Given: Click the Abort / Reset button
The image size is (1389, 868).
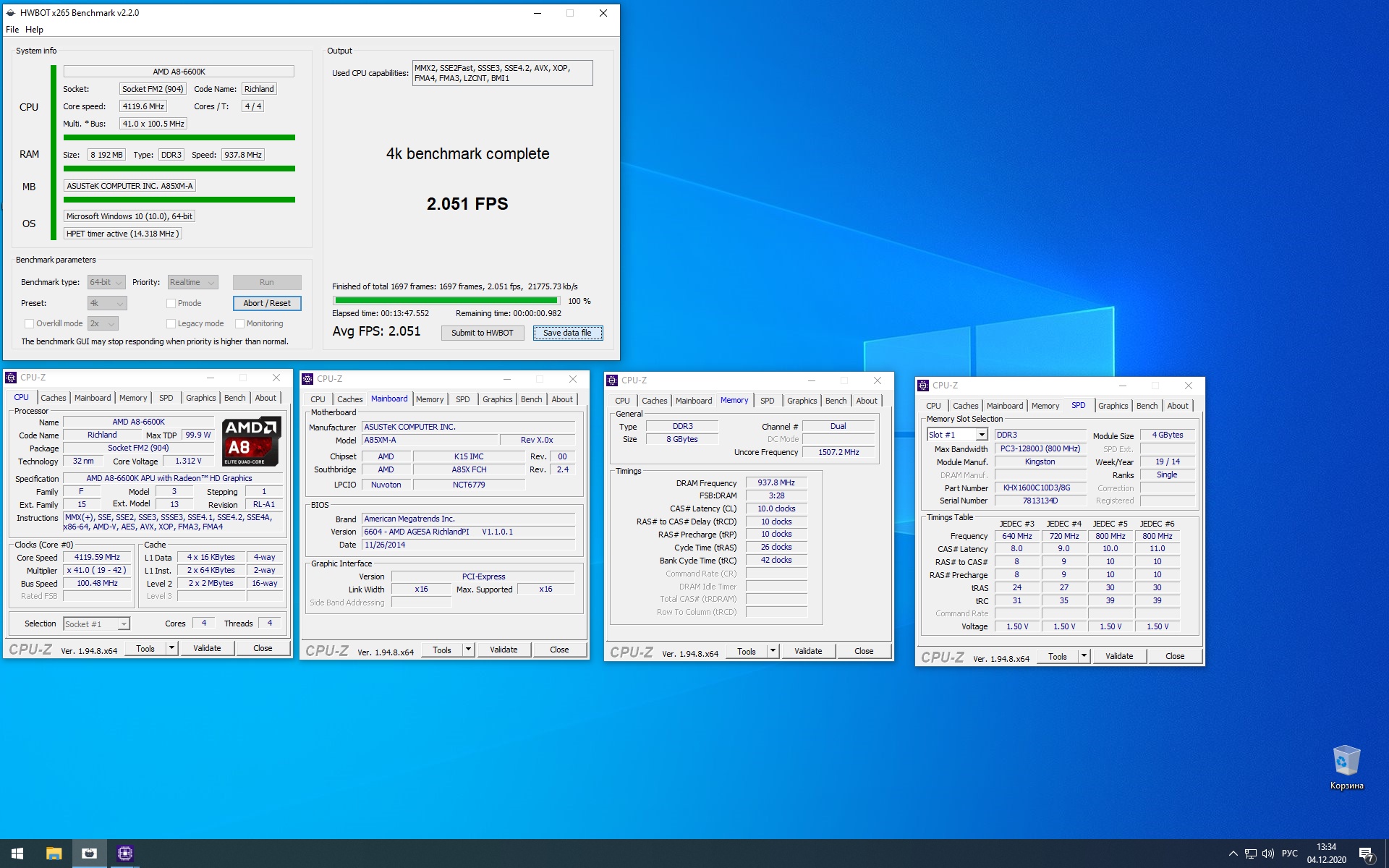Looking at the screenshot, I should [267, 303].
